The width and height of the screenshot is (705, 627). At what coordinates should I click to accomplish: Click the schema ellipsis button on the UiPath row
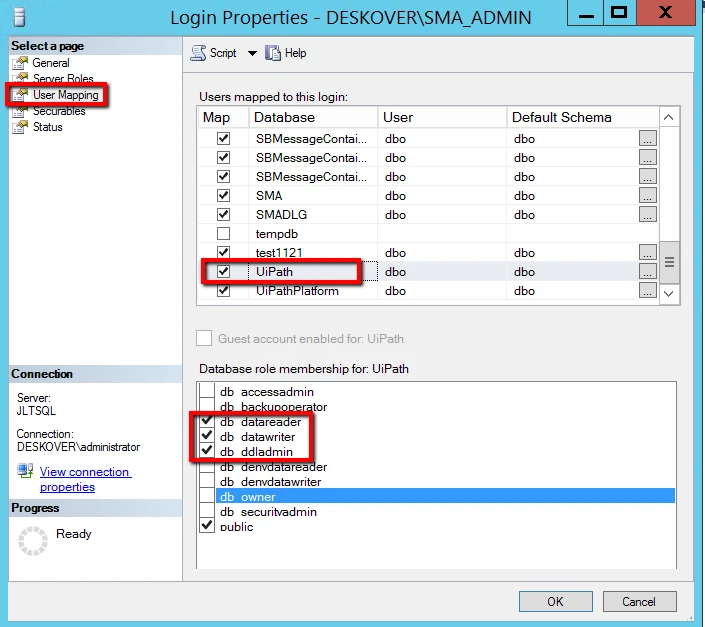coord(647,271)
